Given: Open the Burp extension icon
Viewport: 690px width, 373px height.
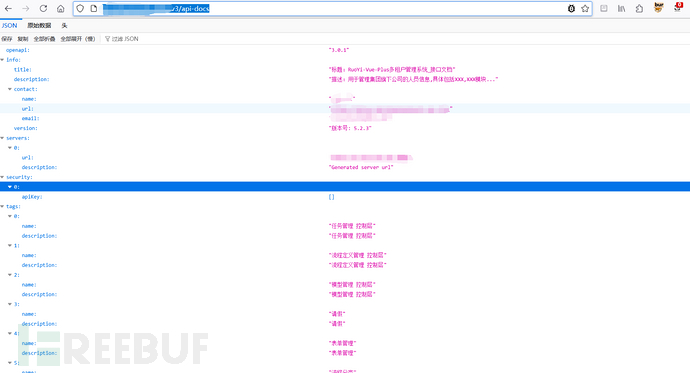Looking at the screenshot, I should point(658,7).
